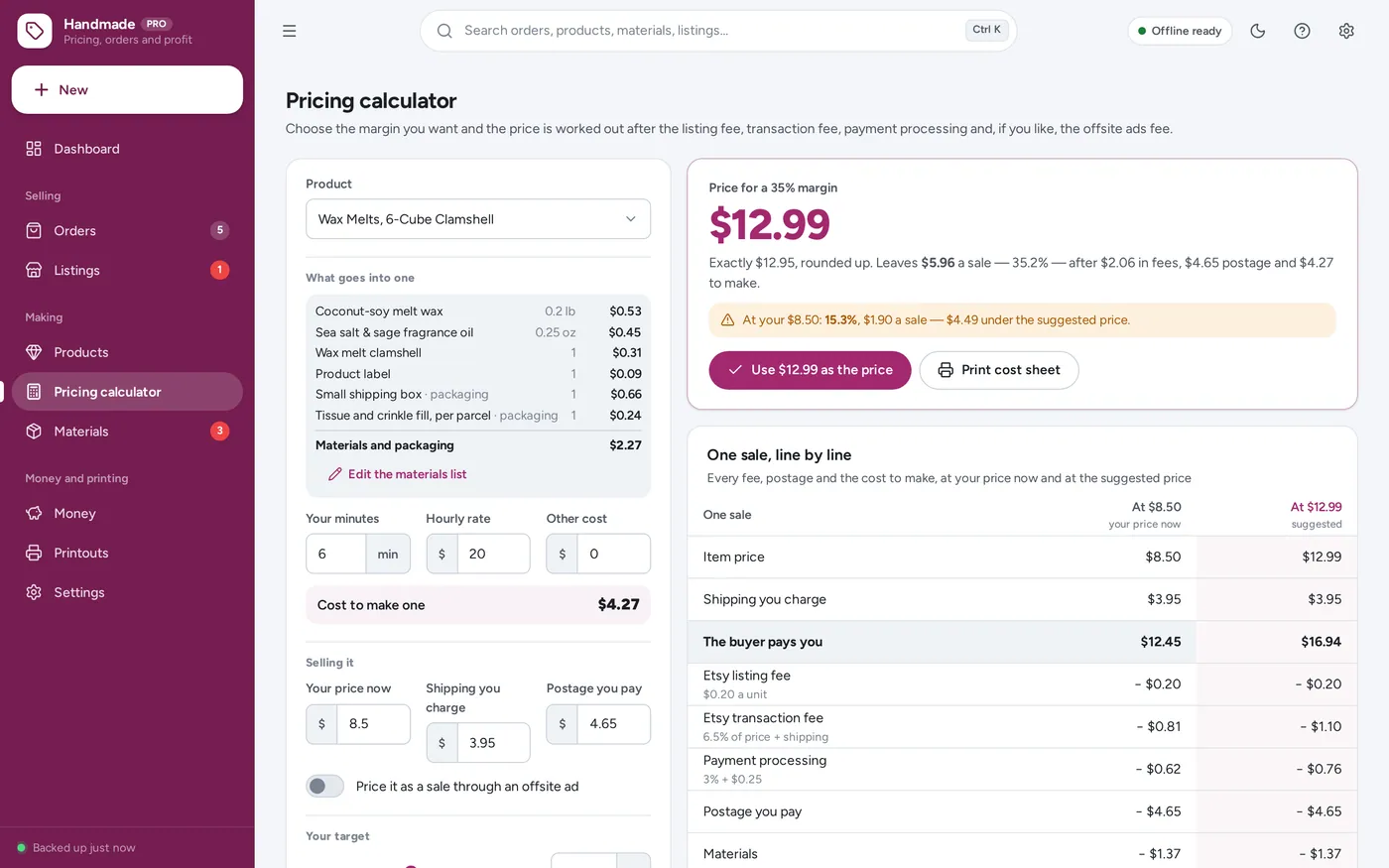Click the warning triangle icon in the alert
1389x868 pixels.
point(727,319)
